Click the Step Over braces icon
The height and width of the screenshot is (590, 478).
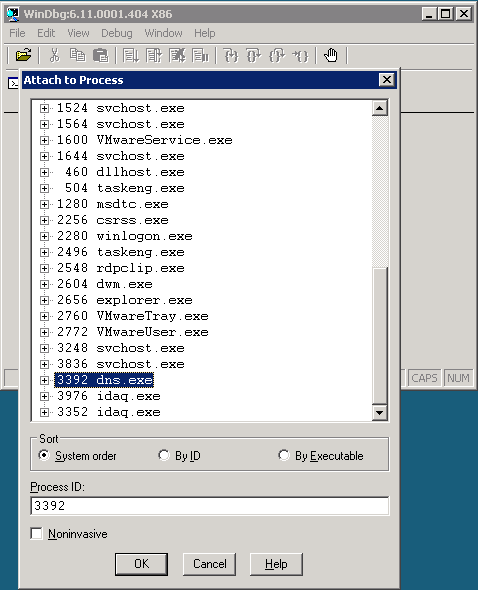pos(254,56)
